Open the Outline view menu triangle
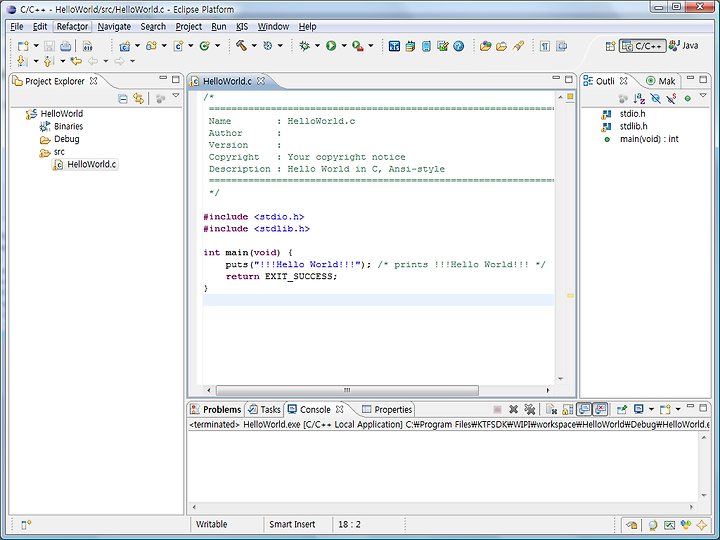720x540 pixels. click(x=703, y=96)
